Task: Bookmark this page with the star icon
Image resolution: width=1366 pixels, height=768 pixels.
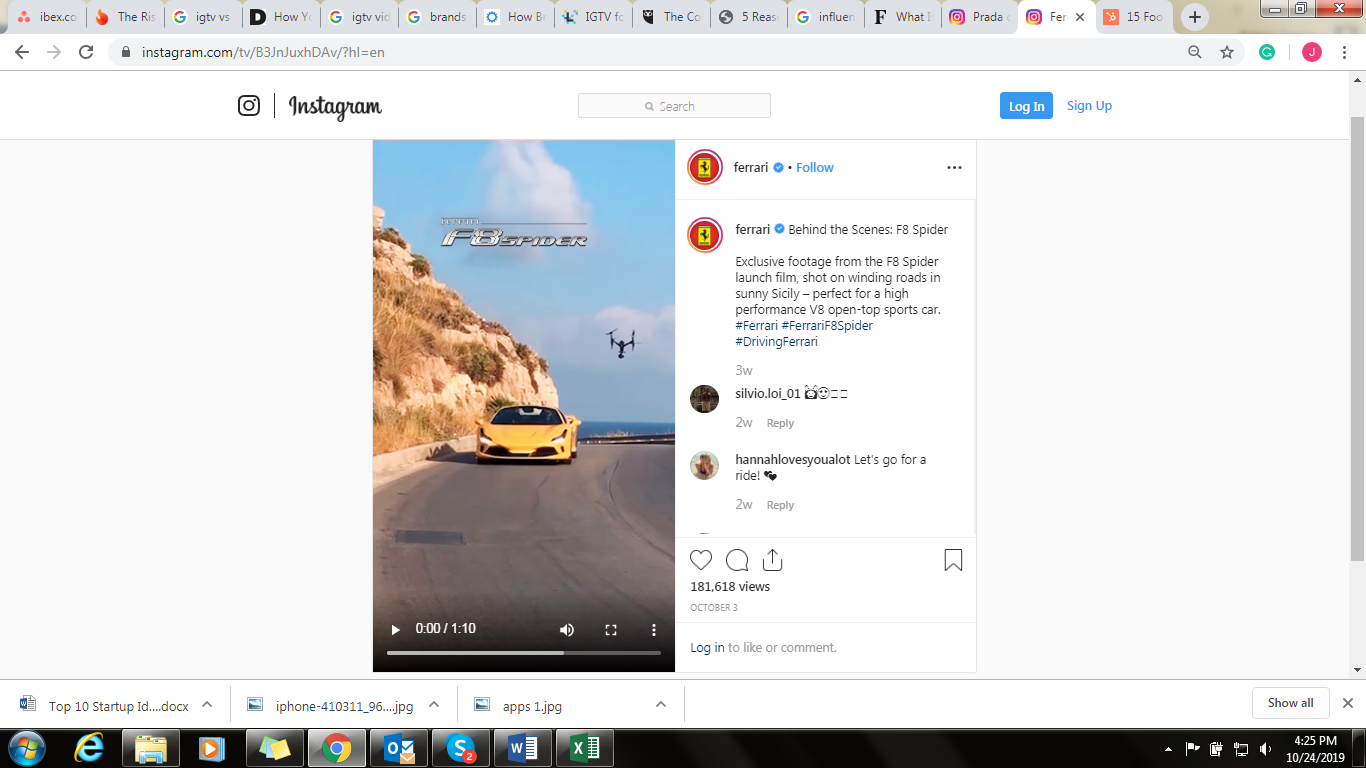Action: (x=1227, y=52)
